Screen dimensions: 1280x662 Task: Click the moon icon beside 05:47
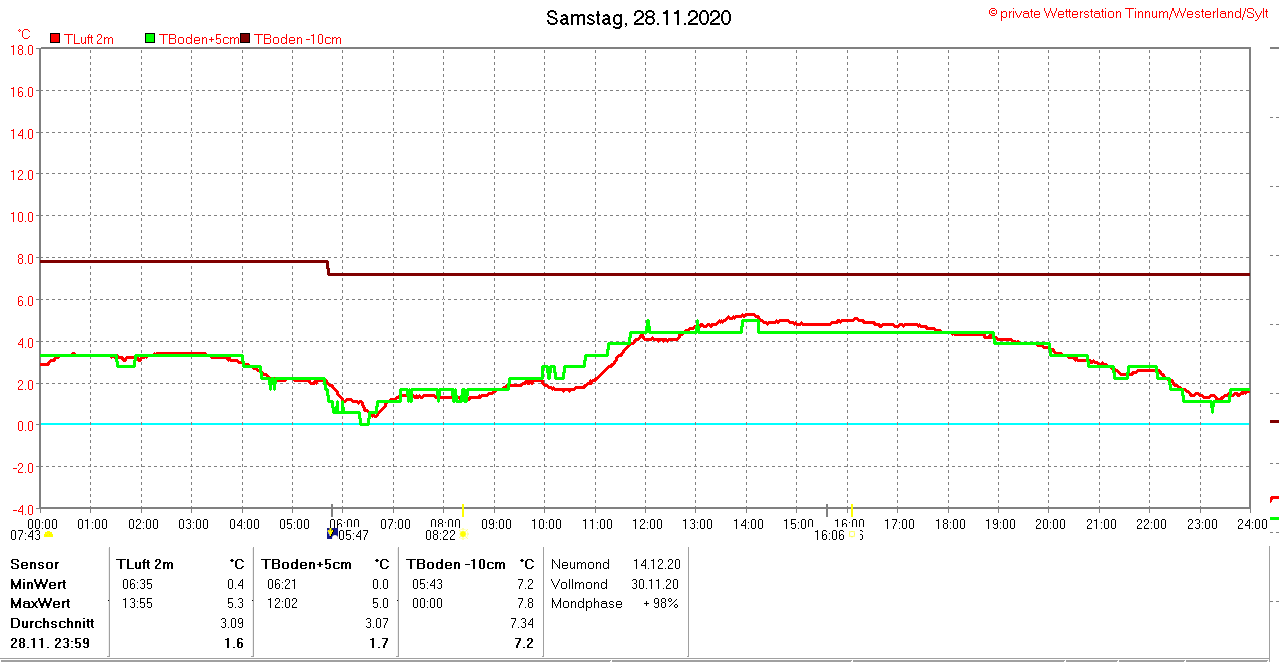pyautogui.click(x=332, y=534)
